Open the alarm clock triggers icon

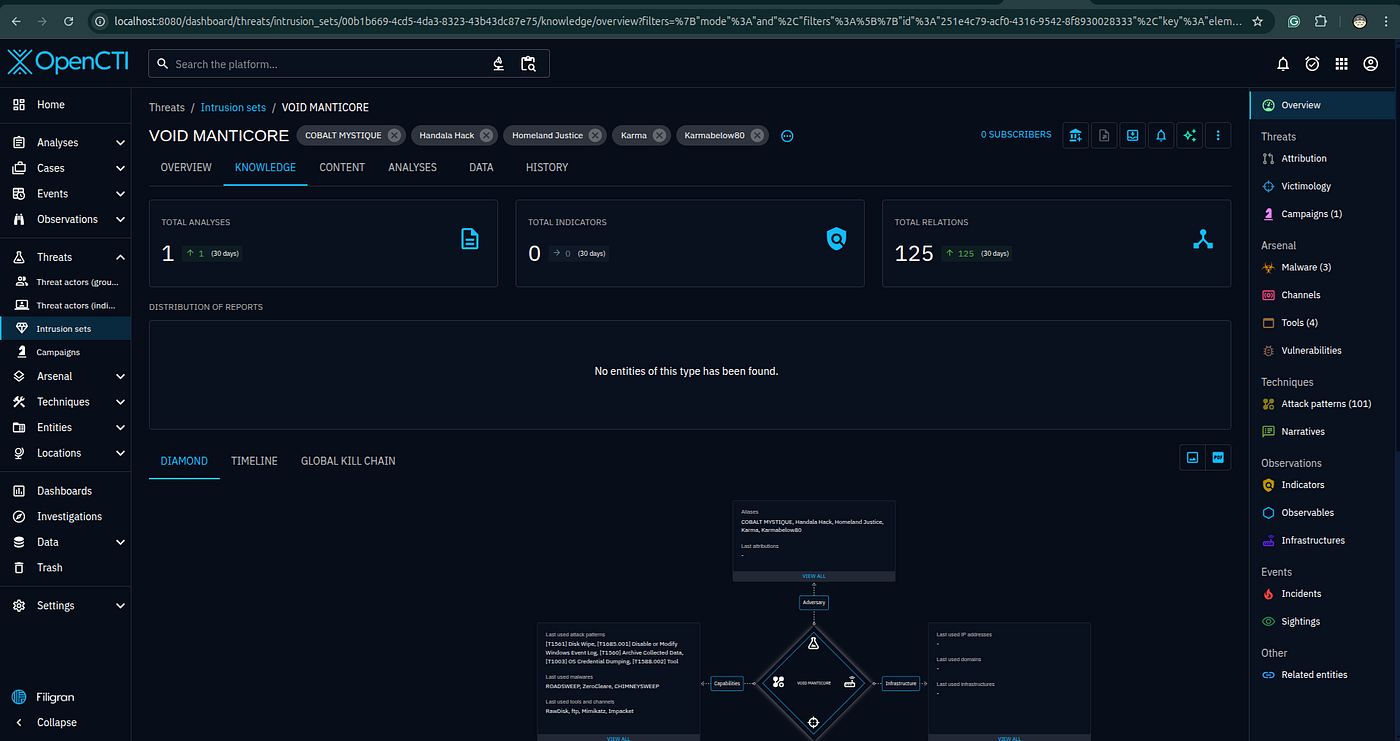tap(1312, 64)
